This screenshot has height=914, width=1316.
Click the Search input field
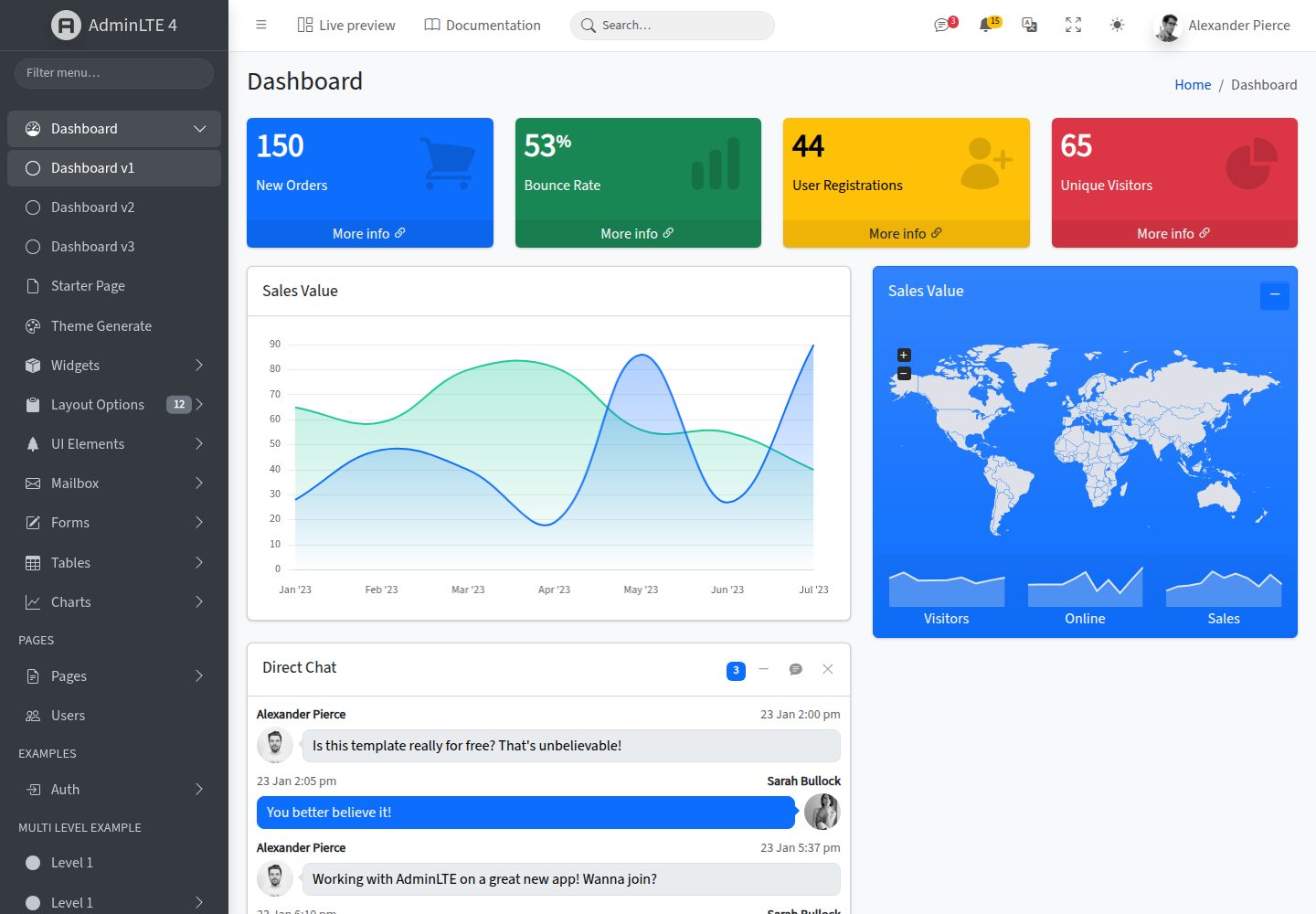[673, 26]
